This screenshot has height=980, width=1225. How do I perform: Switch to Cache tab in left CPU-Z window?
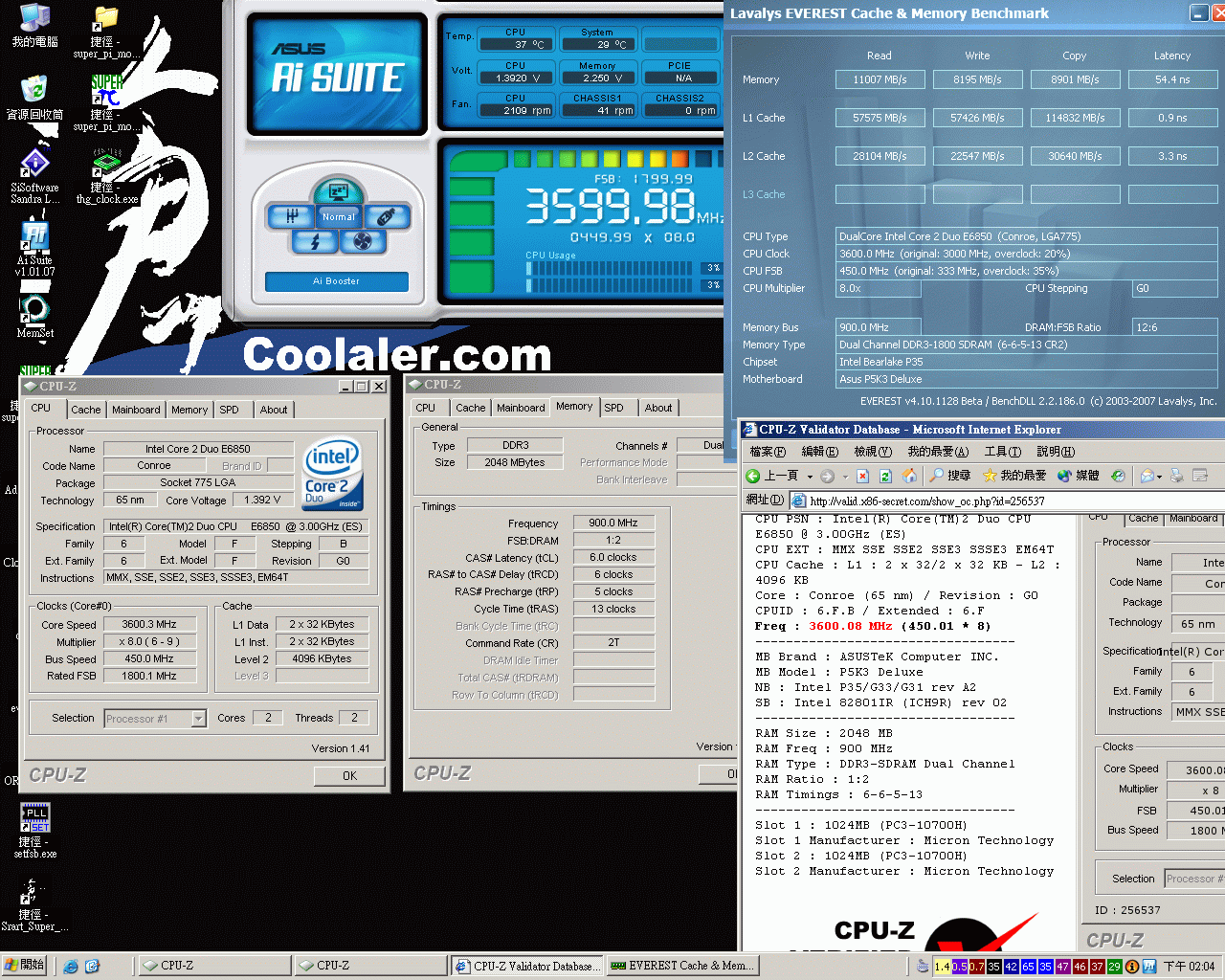point(85,410)
